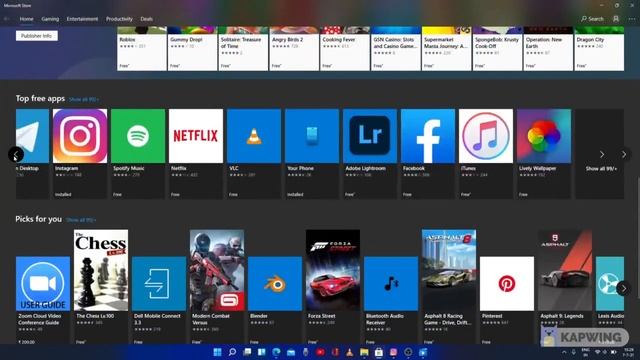Open the Angry Birds 2 card
This screenshot has width=640, height=360.
point(294,49)
